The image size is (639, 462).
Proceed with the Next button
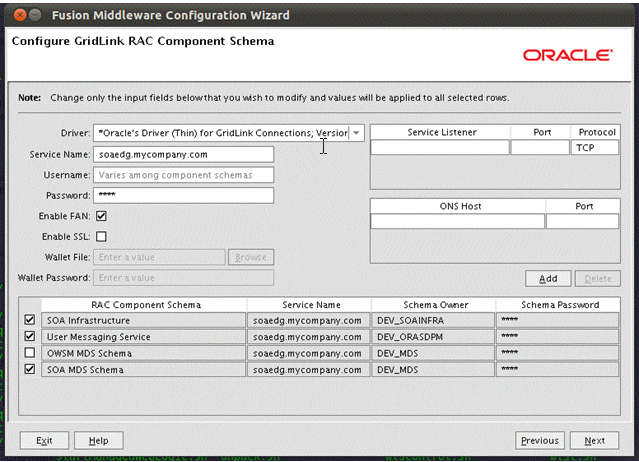pos(594,440)
